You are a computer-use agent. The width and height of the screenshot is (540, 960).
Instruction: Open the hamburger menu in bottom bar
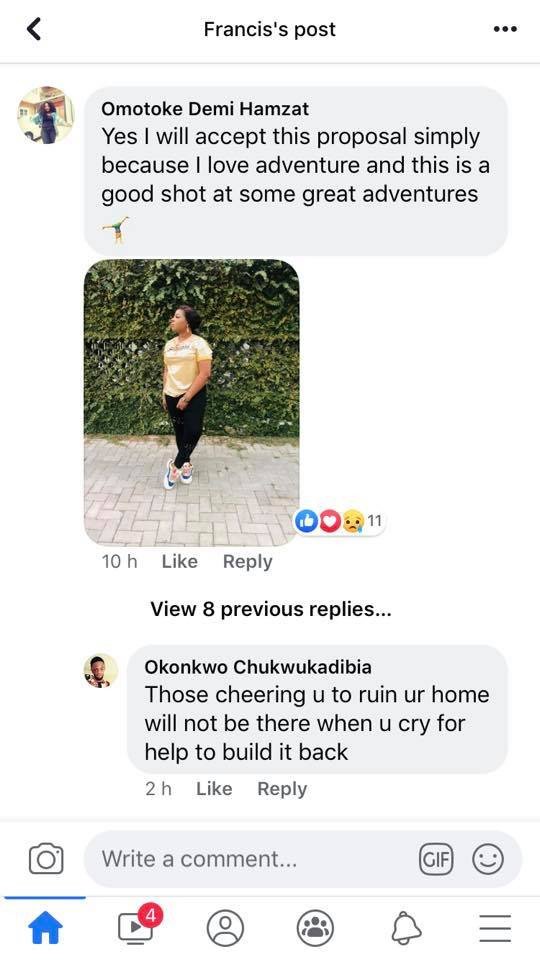click(495, 929)
